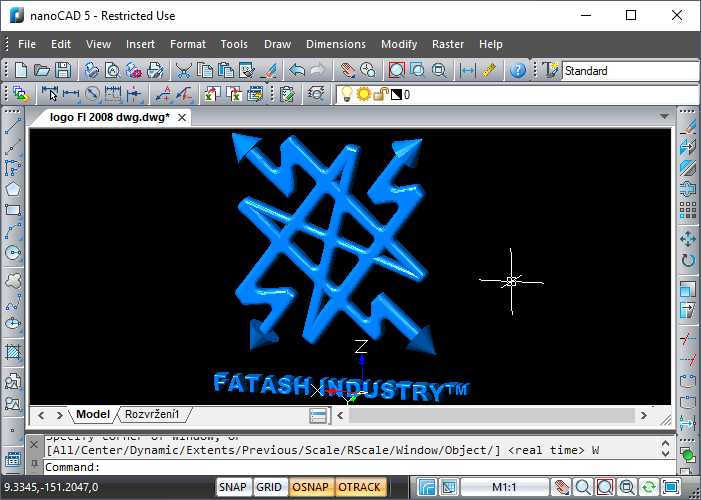Select the Hatch tool

point(13,352)
